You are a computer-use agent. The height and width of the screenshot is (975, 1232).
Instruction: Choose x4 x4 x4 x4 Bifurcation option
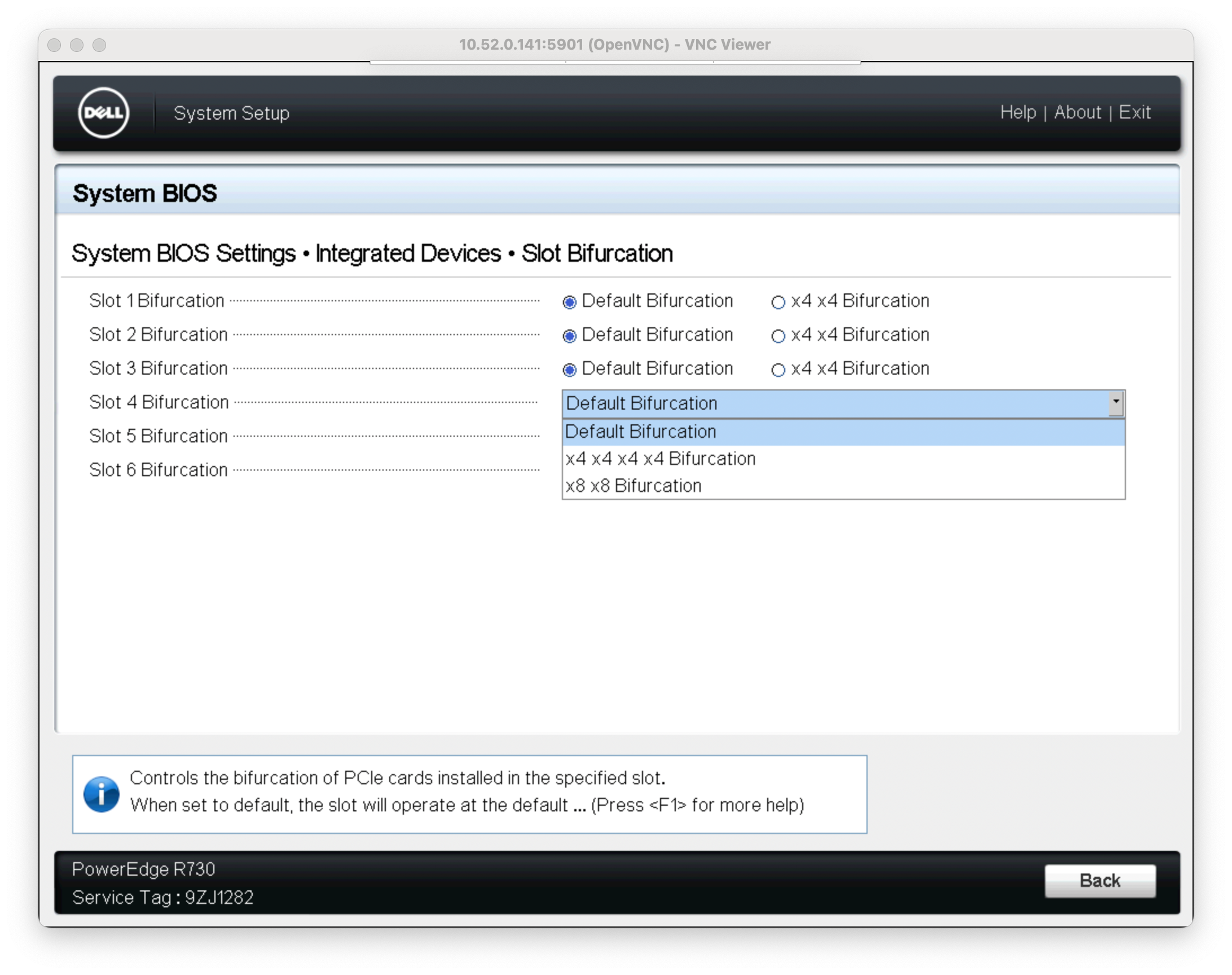(x=843, y=458)
